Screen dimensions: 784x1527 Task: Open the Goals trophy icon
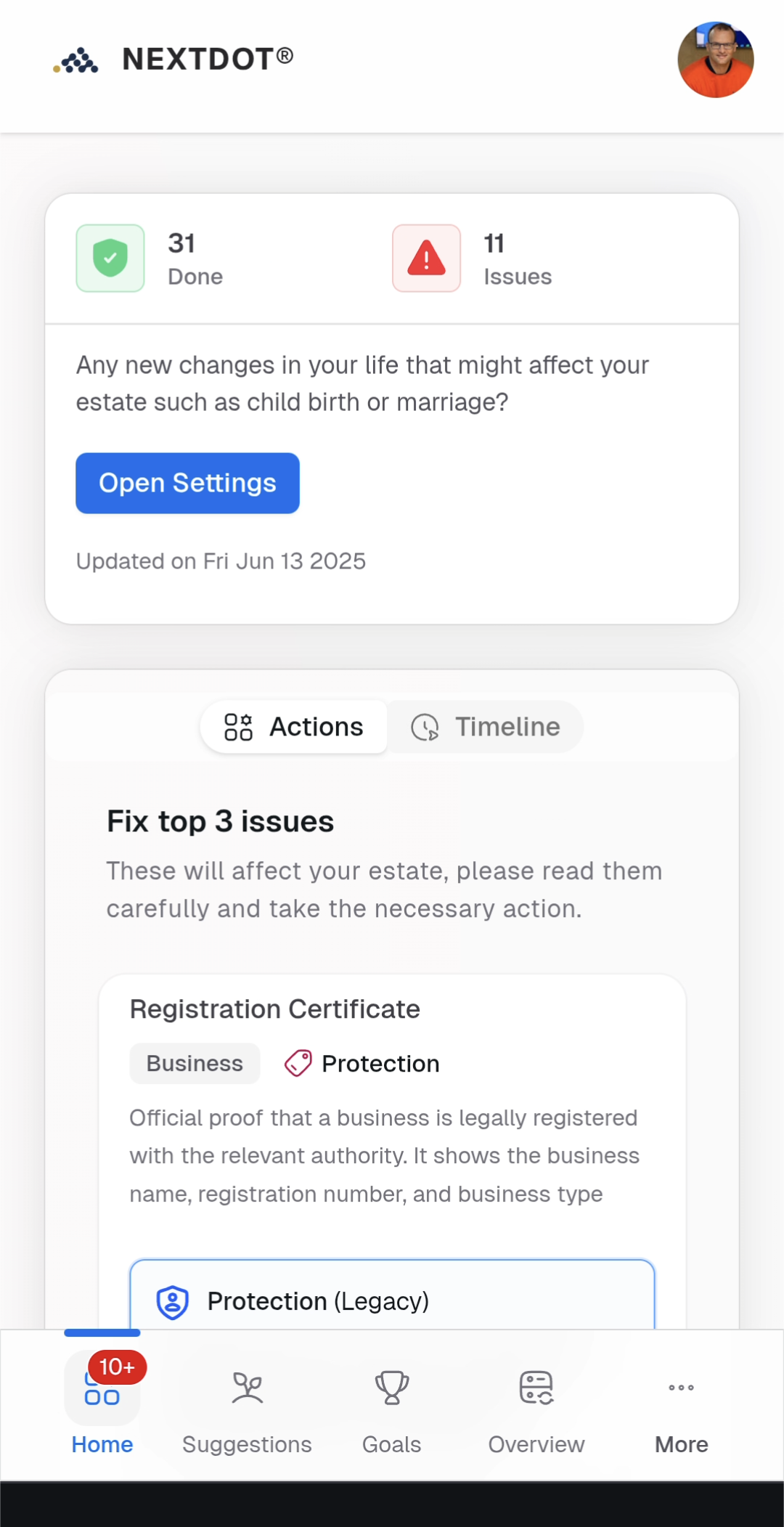392,1388
